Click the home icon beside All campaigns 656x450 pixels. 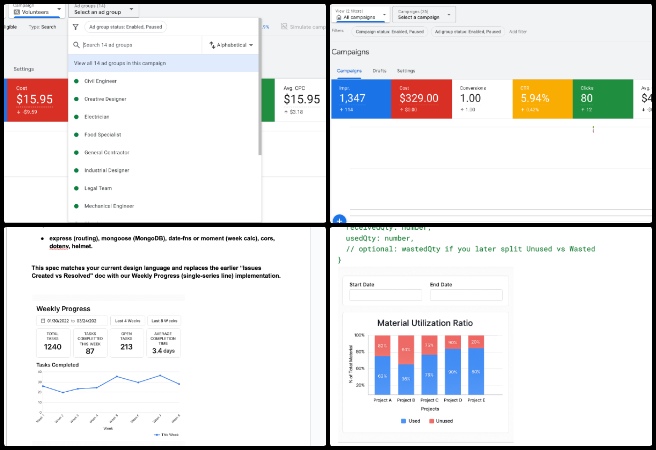[x=340, y=17]
